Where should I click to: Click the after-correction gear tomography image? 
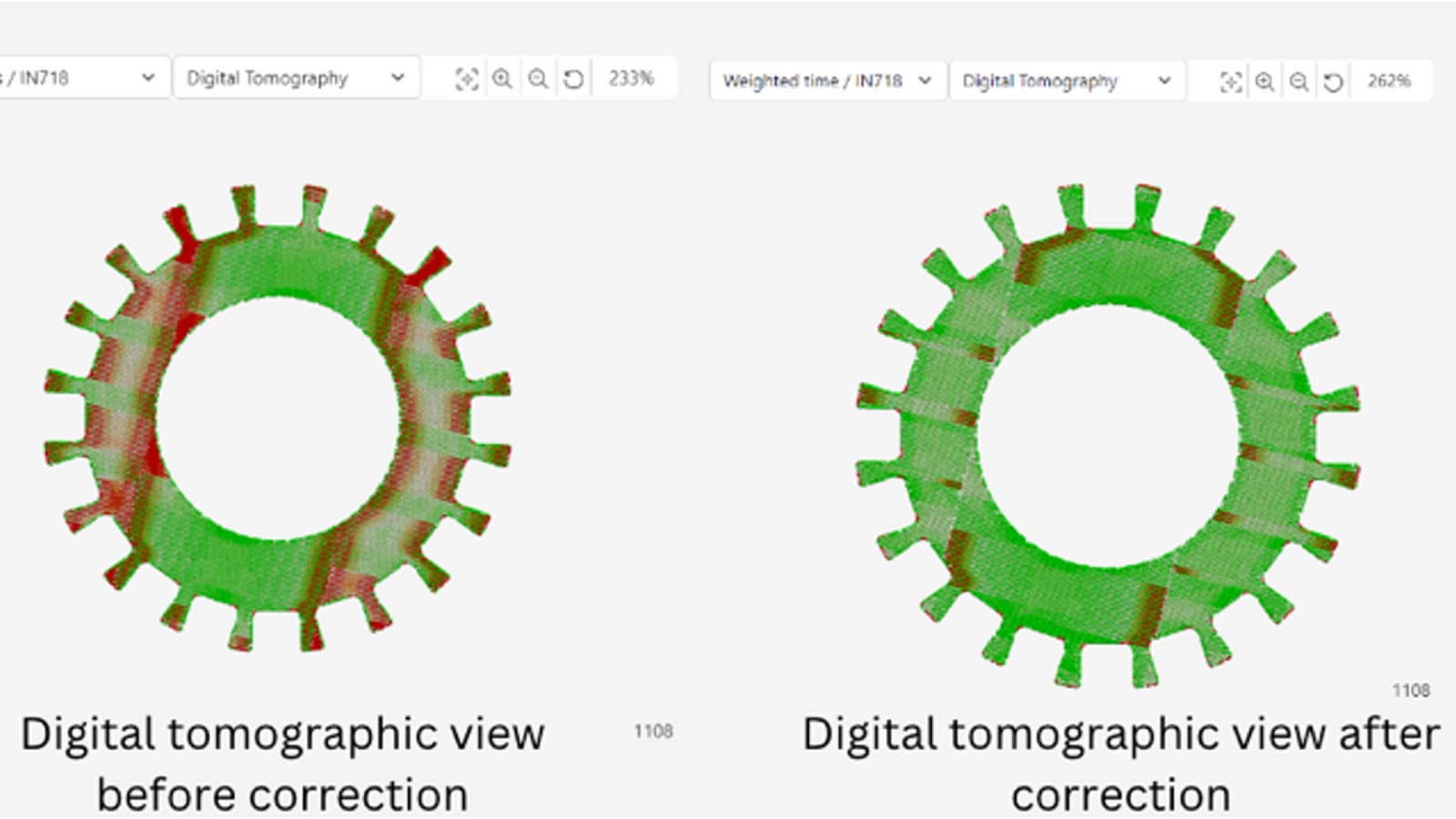[1107, 437]
